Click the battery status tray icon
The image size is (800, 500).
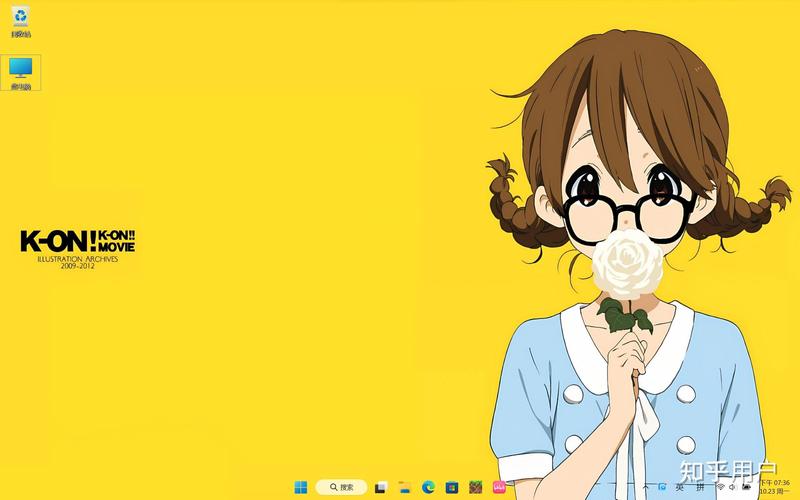click(746, 487)
